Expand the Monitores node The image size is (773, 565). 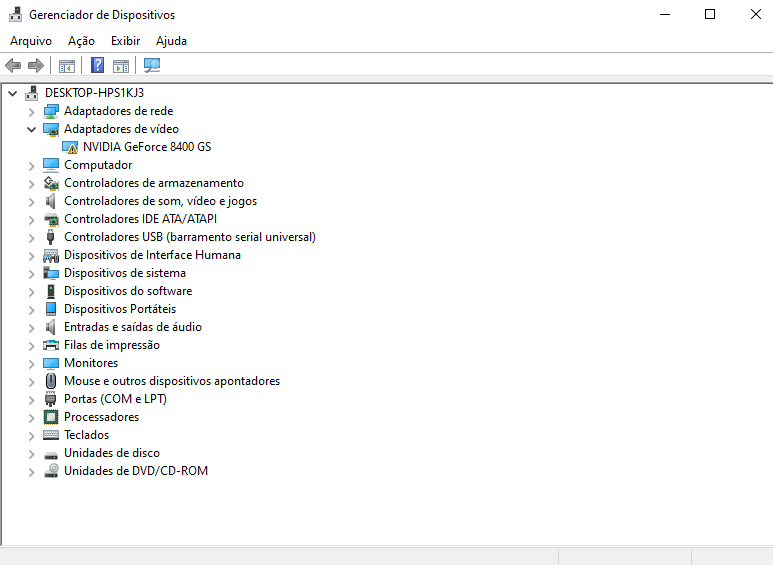[x=32, y=364]
